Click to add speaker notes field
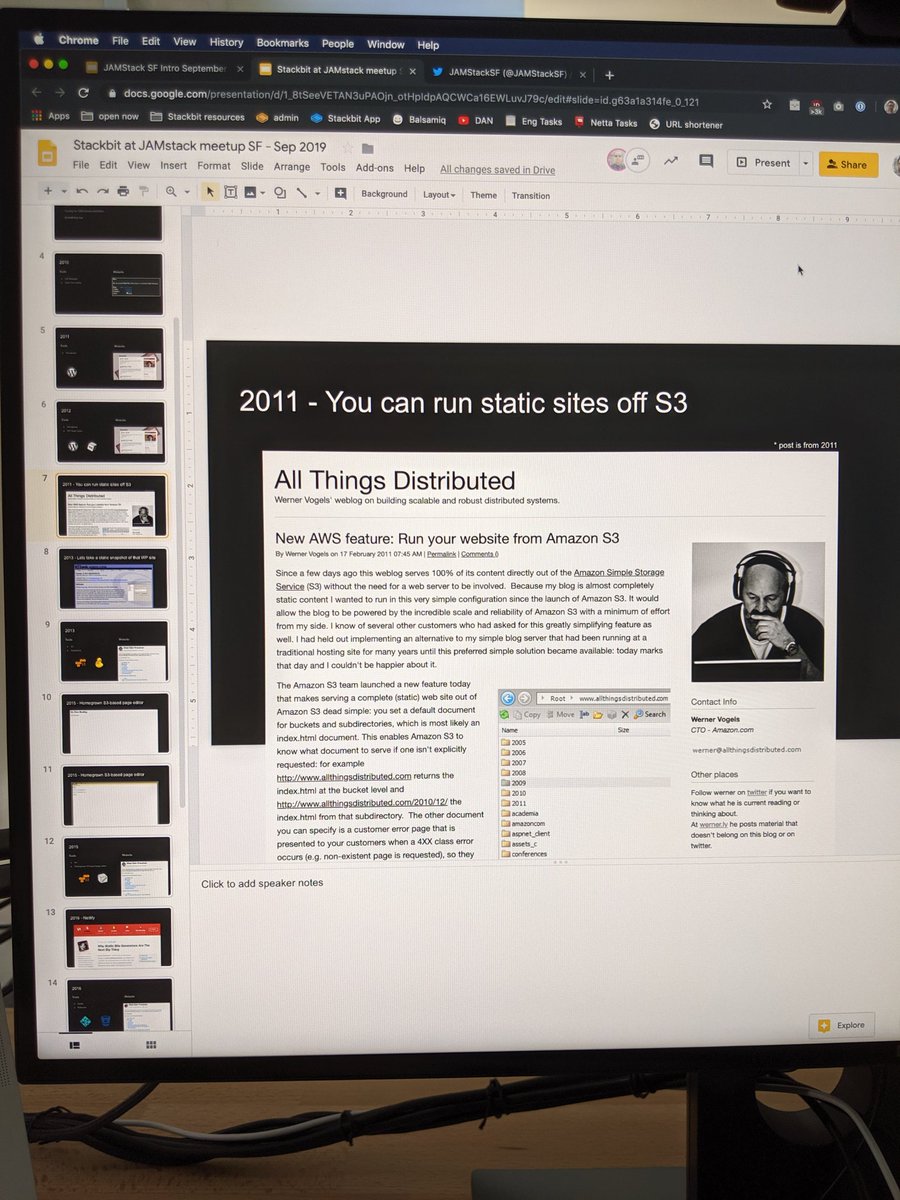Image resolution: width=900 pixels, height=1200 pixels. tap(262, 883)
